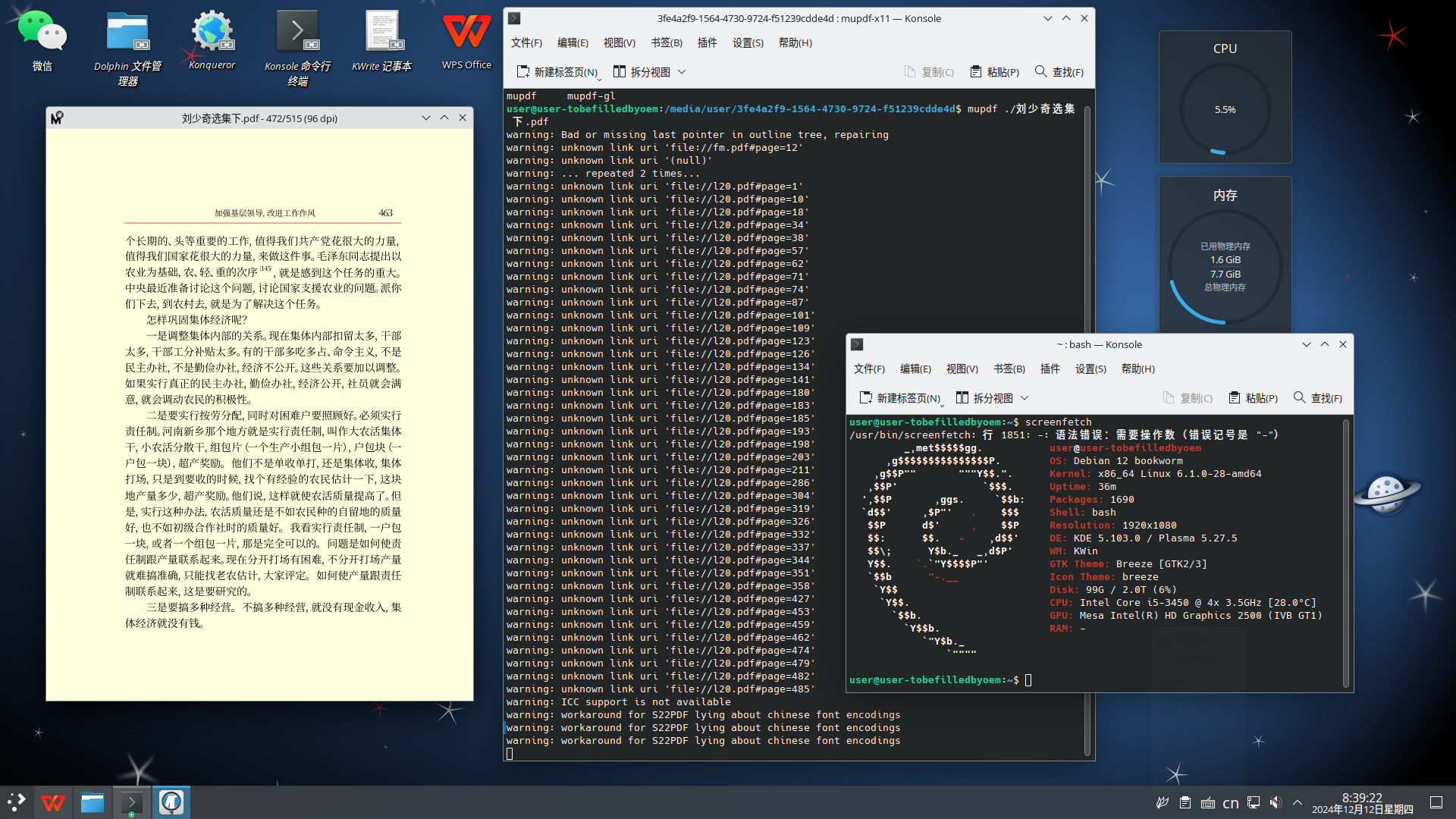Open Dolphin from the taskbar
The width and height of the screenshot is (1456, 819).
pos(93,802)
